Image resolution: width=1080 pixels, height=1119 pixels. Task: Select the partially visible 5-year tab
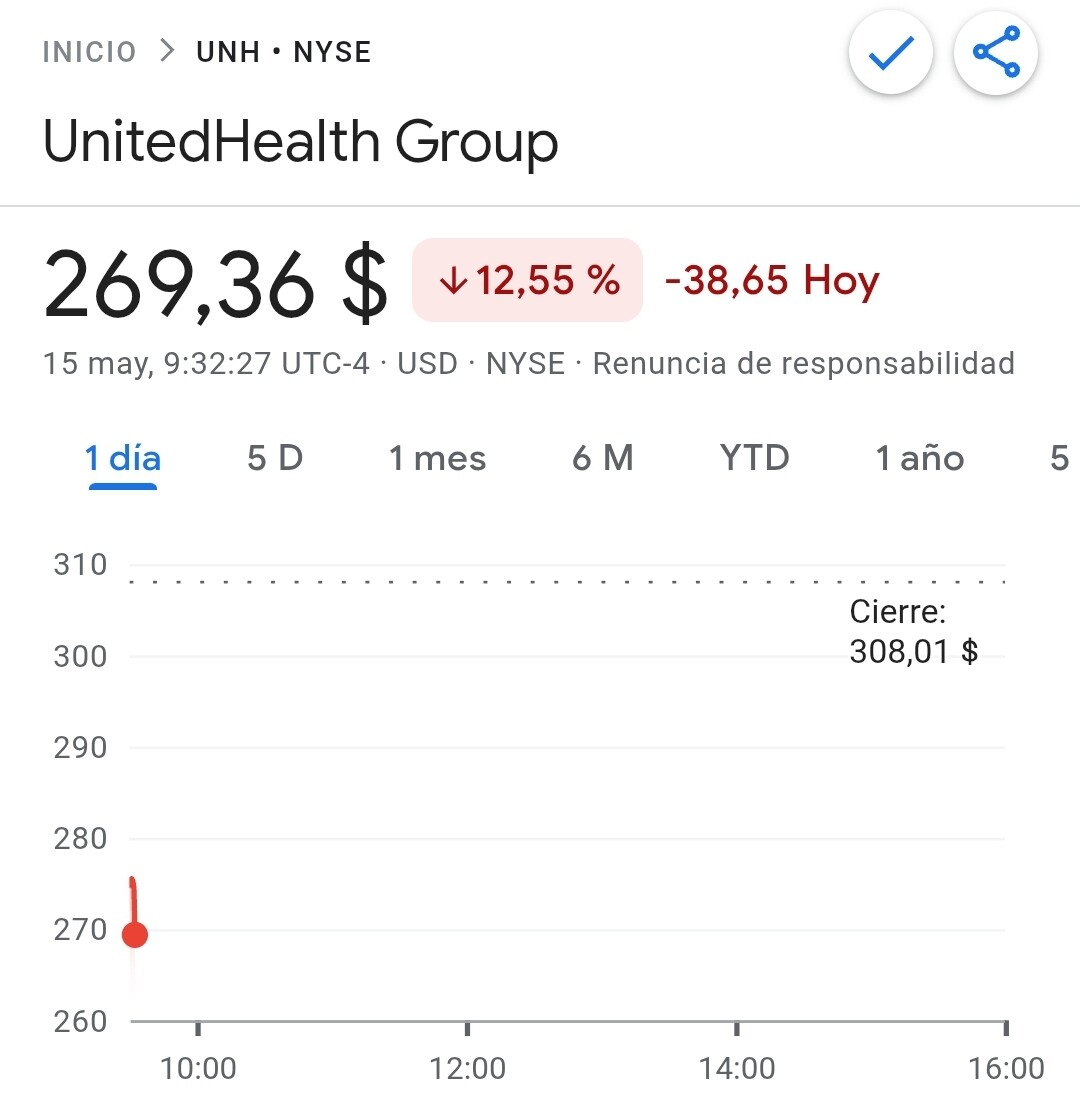1061,458
